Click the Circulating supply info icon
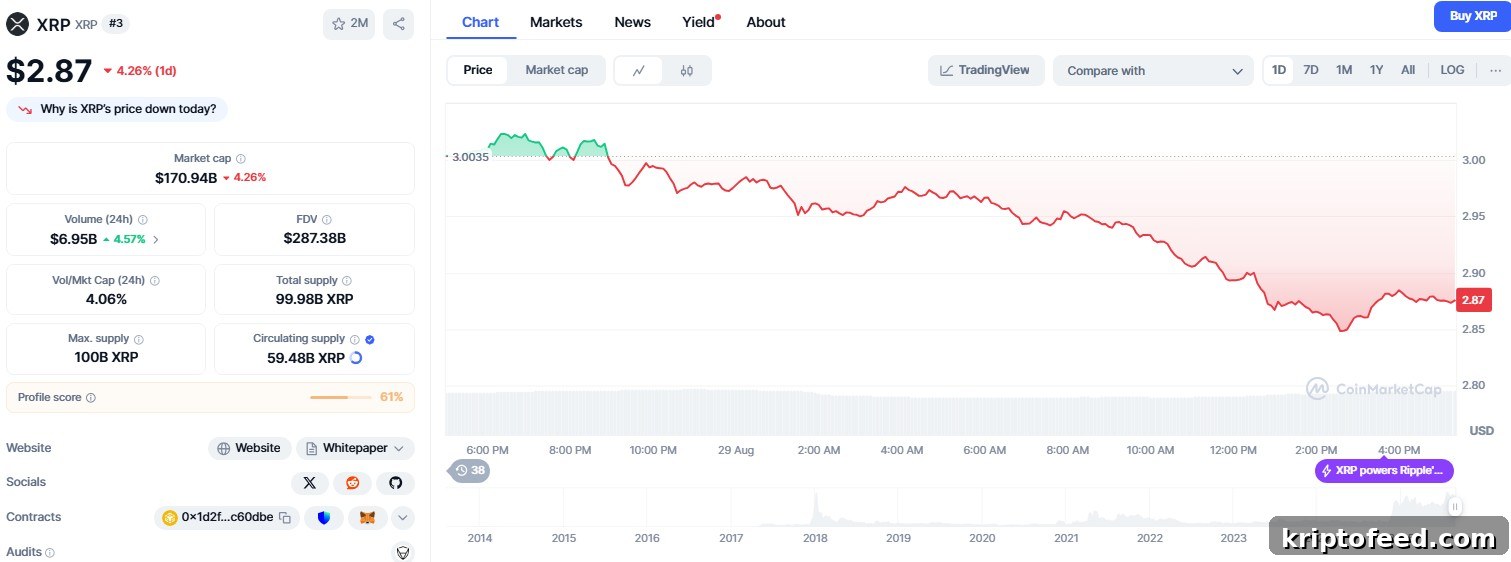 pos(355,340)
